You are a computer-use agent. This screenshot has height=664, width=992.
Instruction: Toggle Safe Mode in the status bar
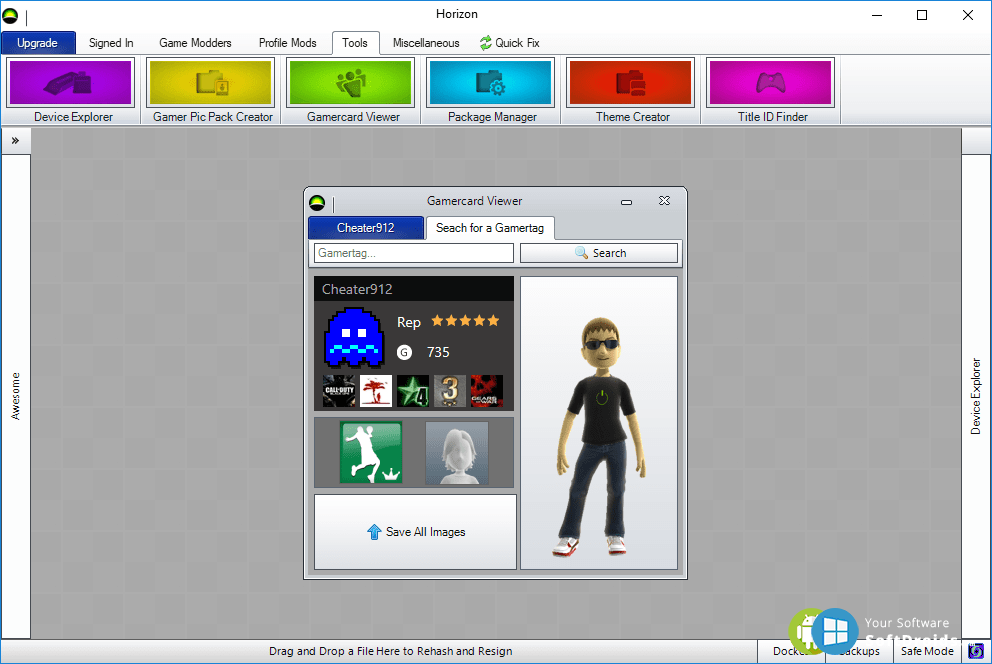[x=927, y=651]
